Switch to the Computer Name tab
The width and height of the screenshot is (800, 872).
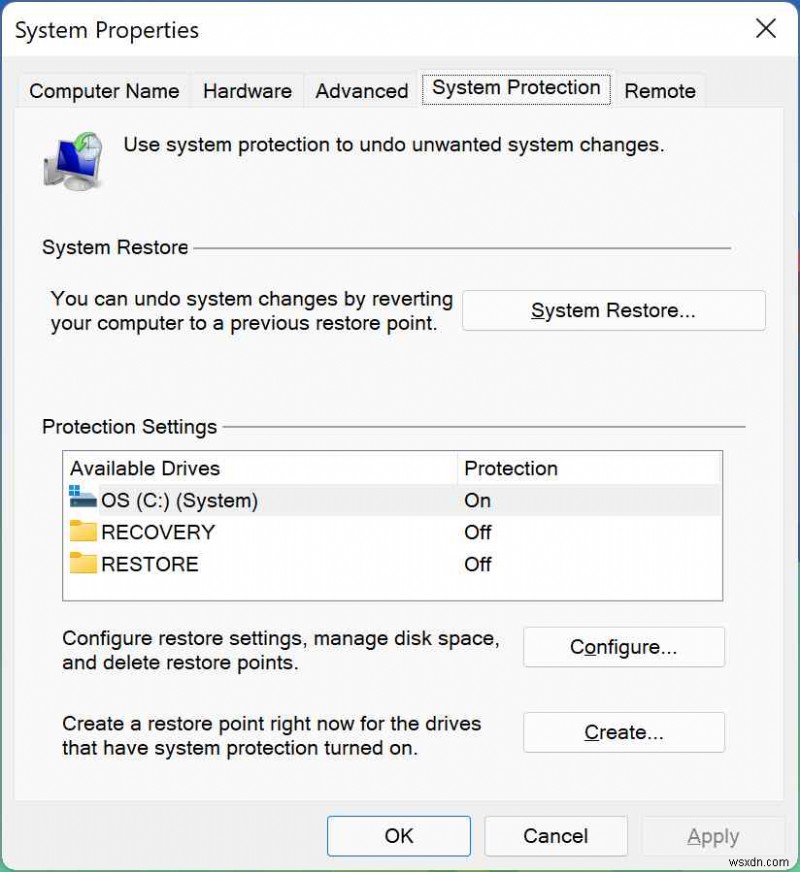pyautogui.click(x=104, y=91)
